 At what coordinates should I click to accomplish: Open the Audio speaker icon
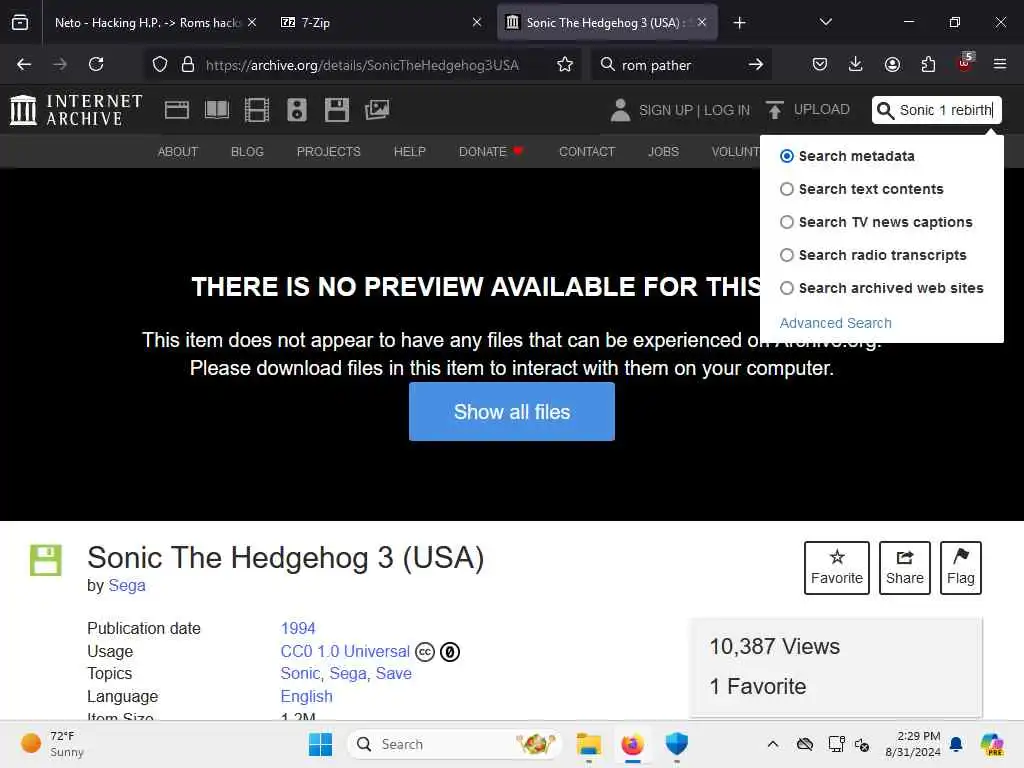tap(296, 110)
